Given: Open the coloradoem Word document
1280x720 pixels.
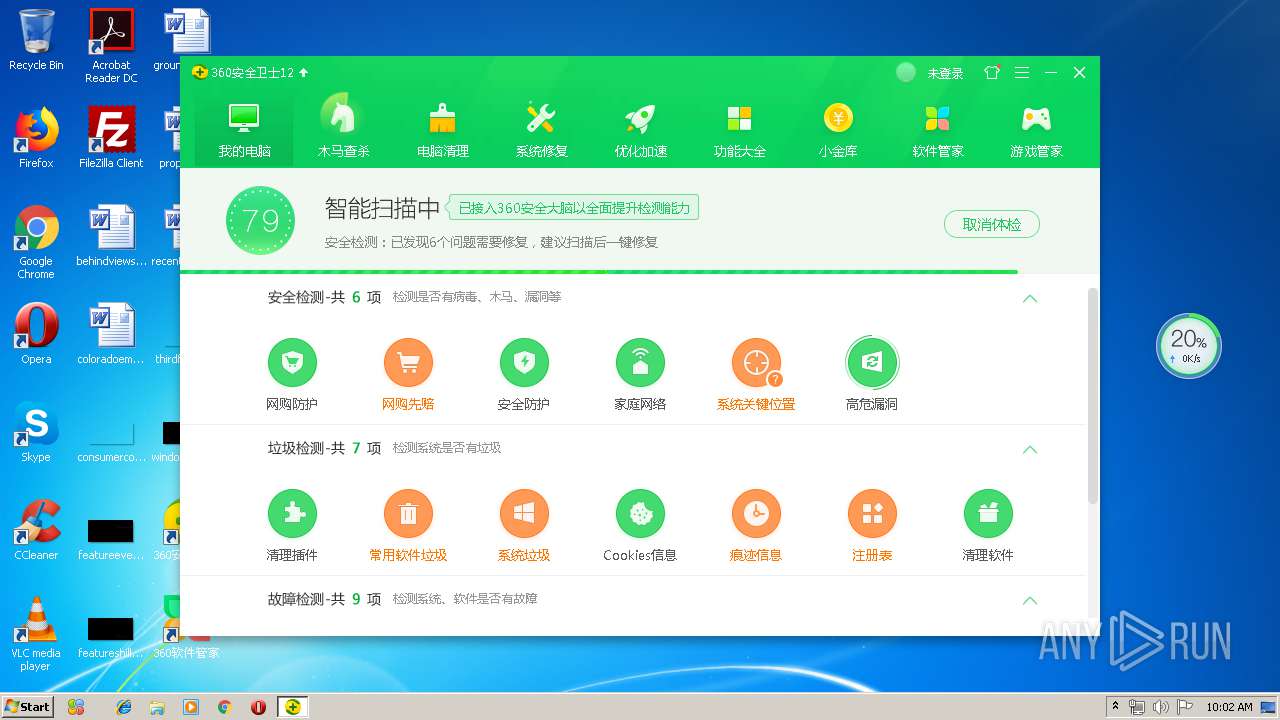Looking at the screenshot, I should tap(111, 334).
